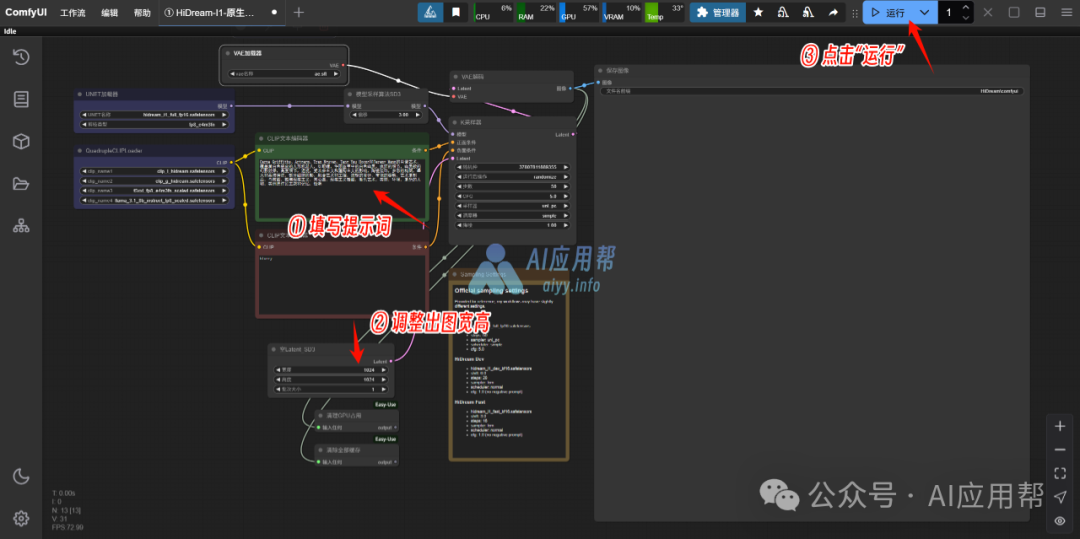
Task: Click the 随机种 seed value field
Action: (x=512, y=167)
